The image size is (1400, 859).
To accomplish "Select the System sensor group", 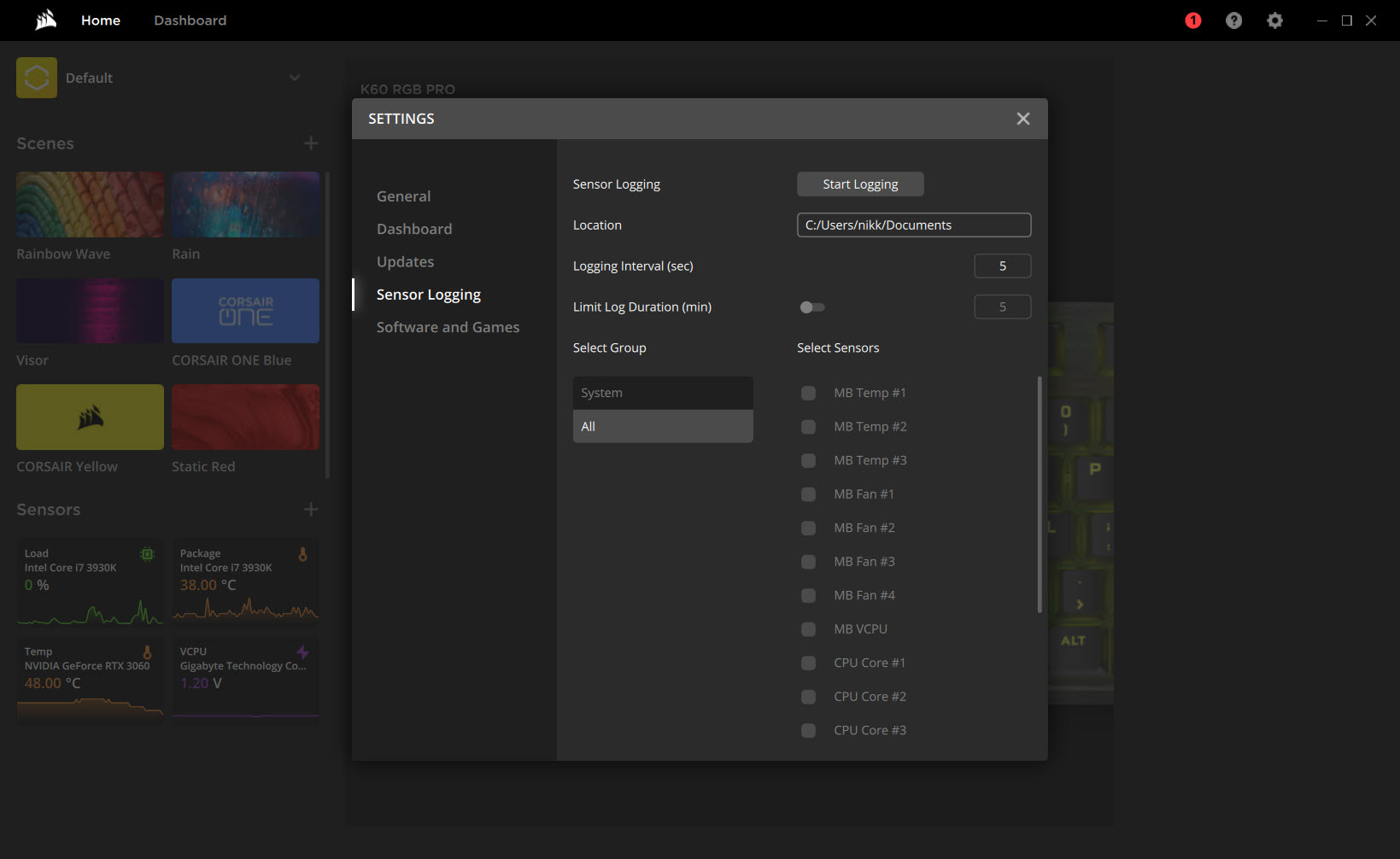I will tap(663, 393).
